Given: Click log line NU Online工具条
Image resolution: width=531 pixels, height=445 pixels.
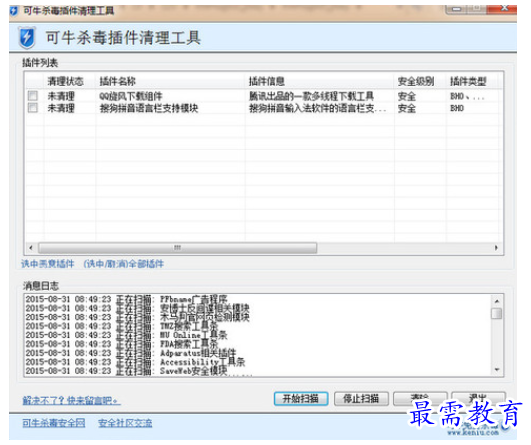Looking at the screenshot, I should tap(127, 335).
